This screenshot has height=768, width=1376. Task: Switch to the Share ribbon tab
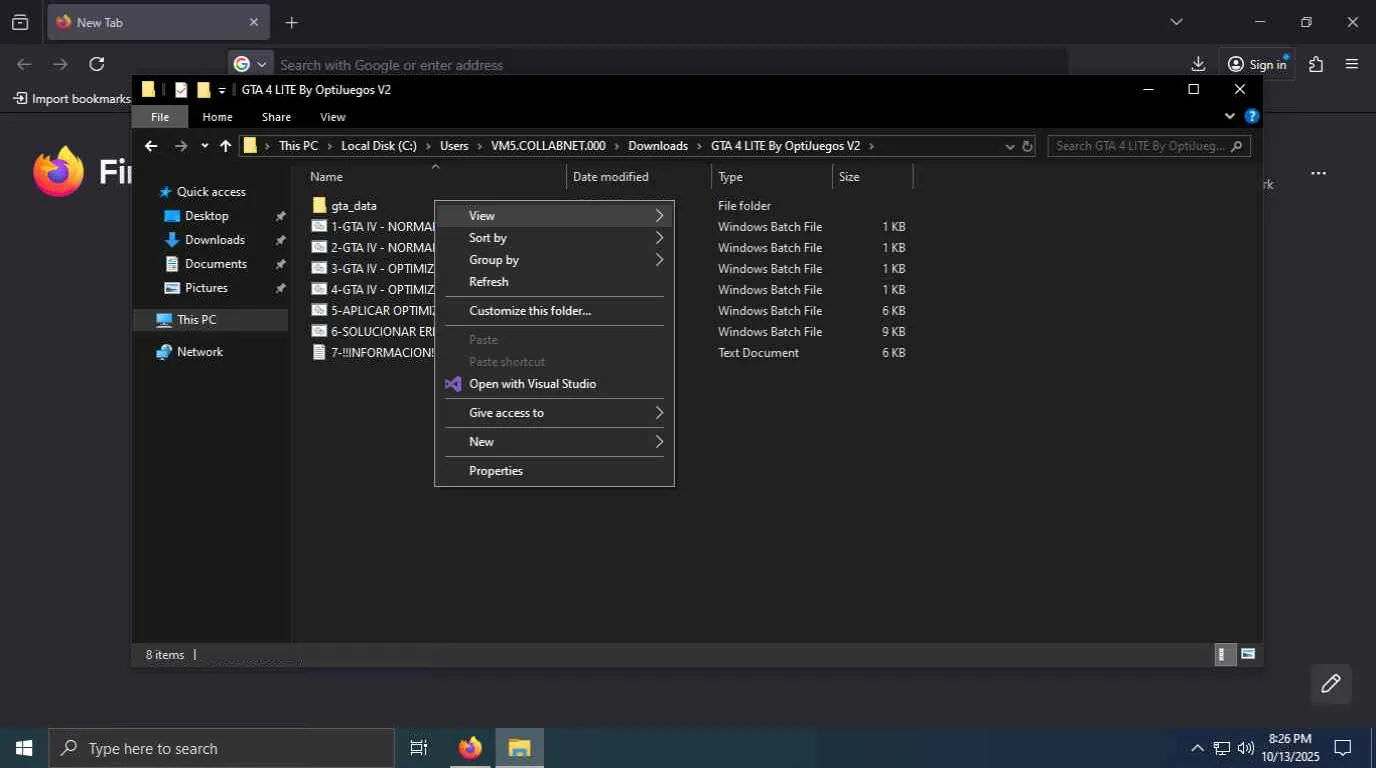[x=276, y=117]
